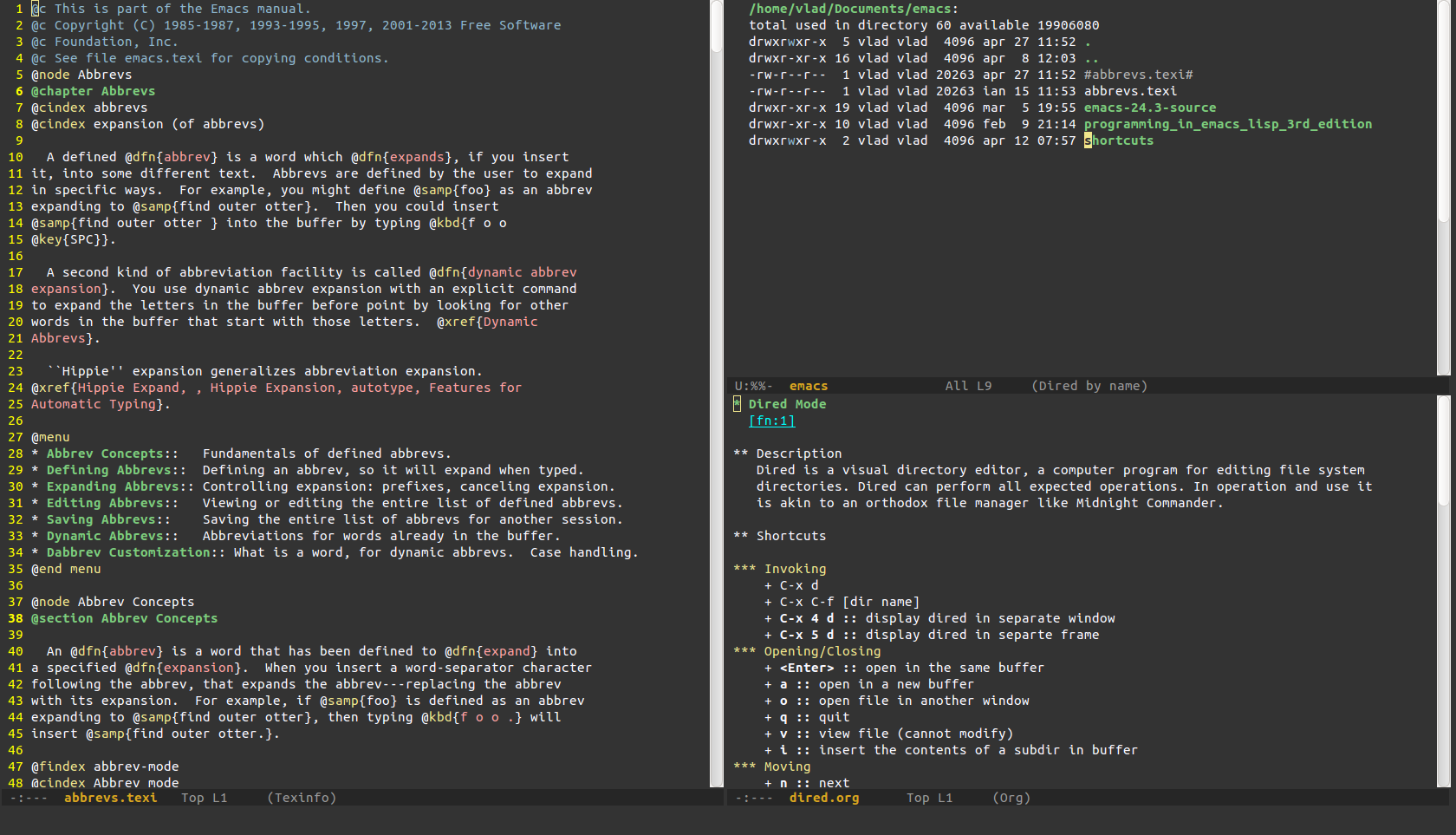Click the Editing Abbrevs menu entry

105,503
